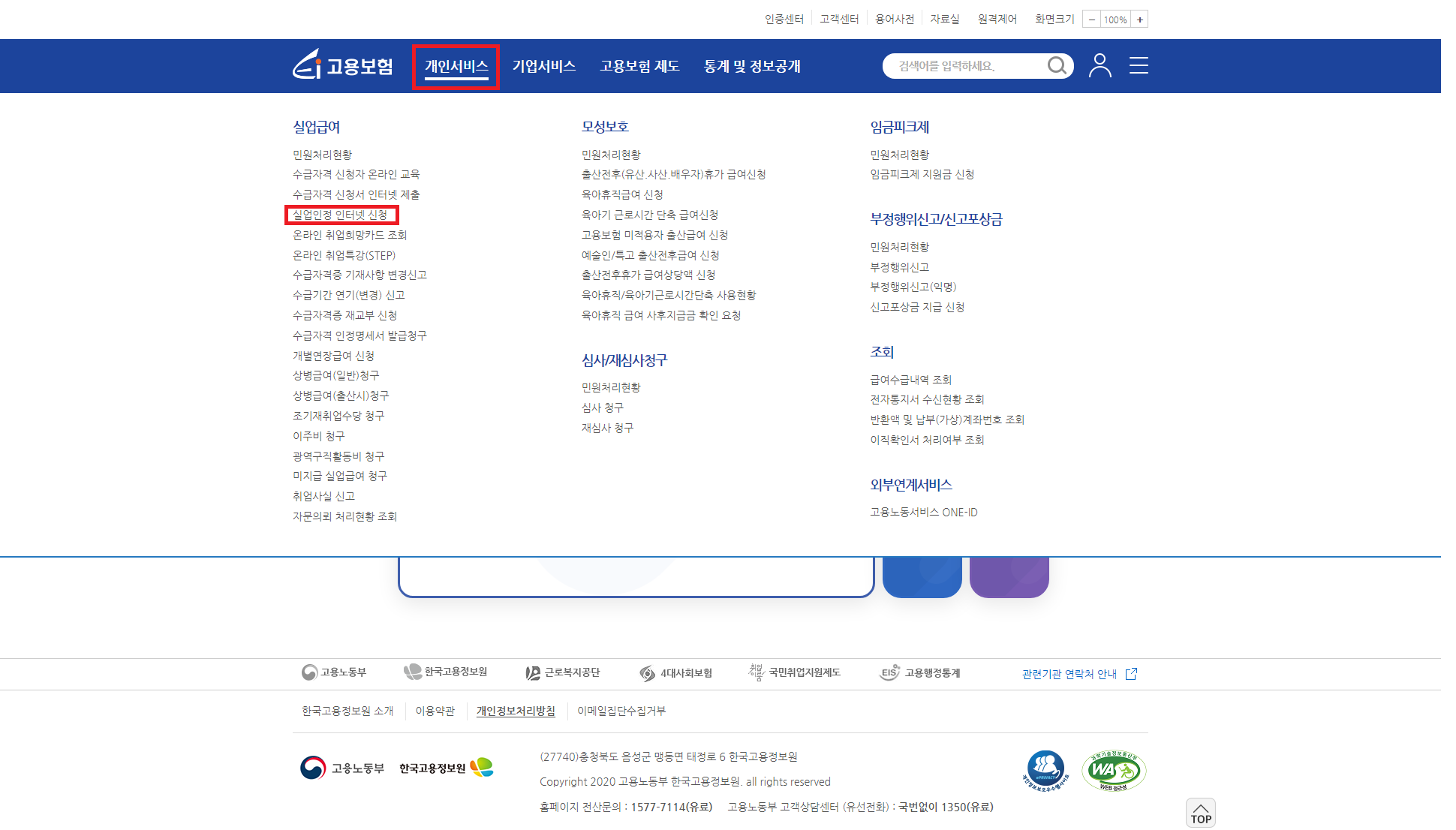This screenshot has height=830, width=1456.
Task: Open 개인정보처리방침 footer link
Action: [516, 711]
